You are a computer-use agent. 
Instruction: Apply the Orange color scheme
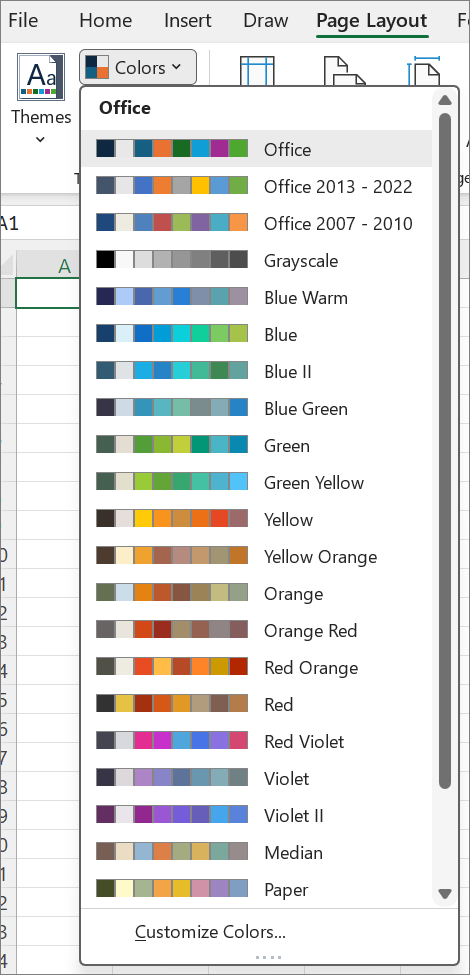(x=257, y=593)
